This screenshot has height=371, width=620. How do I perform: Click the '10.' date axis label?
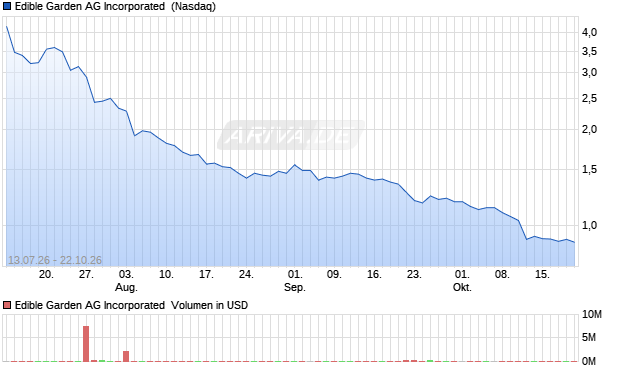click(x=166, y=274)
